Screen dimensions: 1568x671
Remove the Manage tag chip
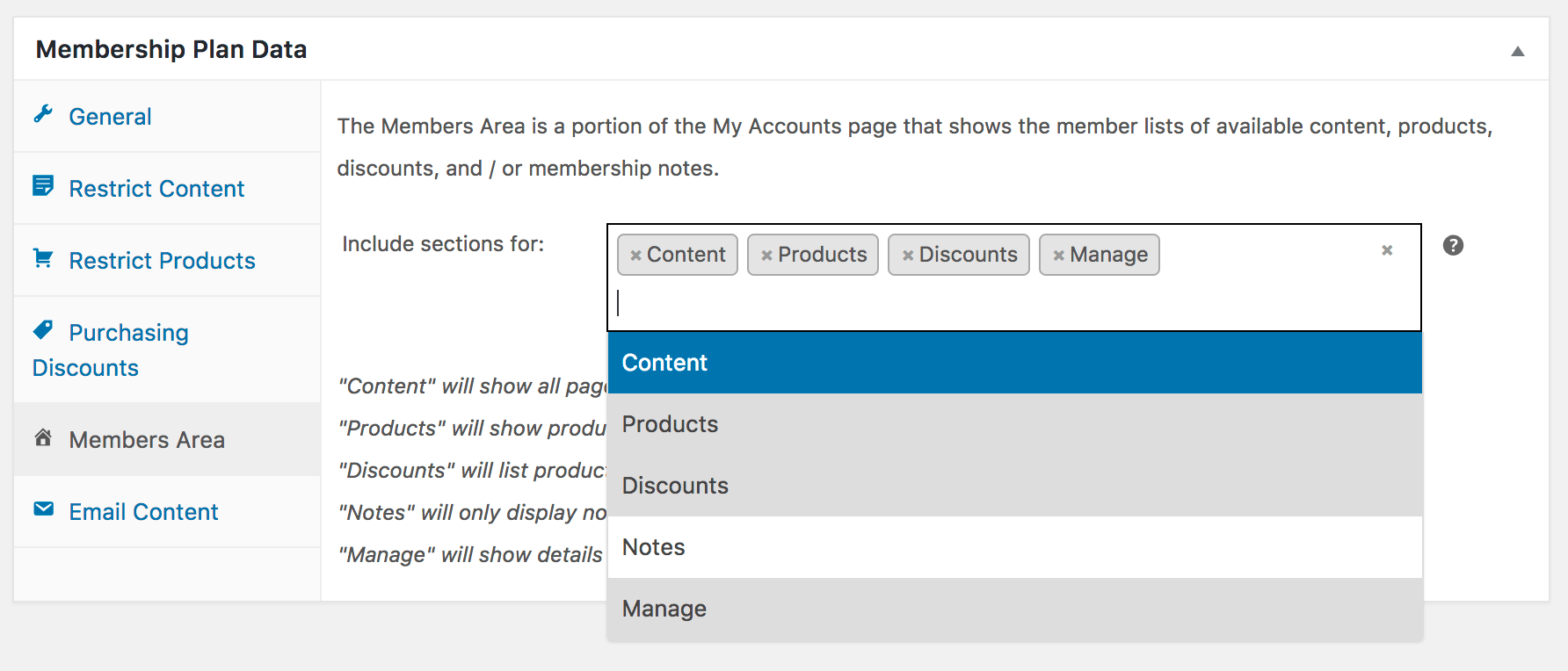(x=1058, y=256)
